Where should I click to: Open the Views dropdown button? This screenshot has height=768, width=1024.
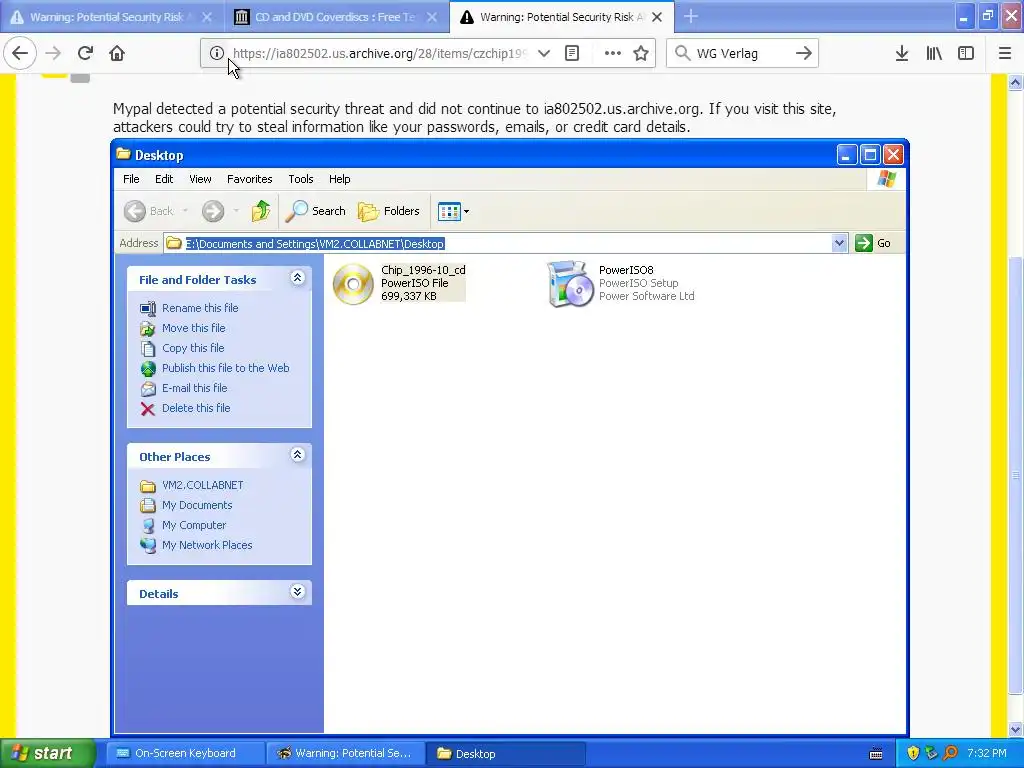[x=453, y=211]
